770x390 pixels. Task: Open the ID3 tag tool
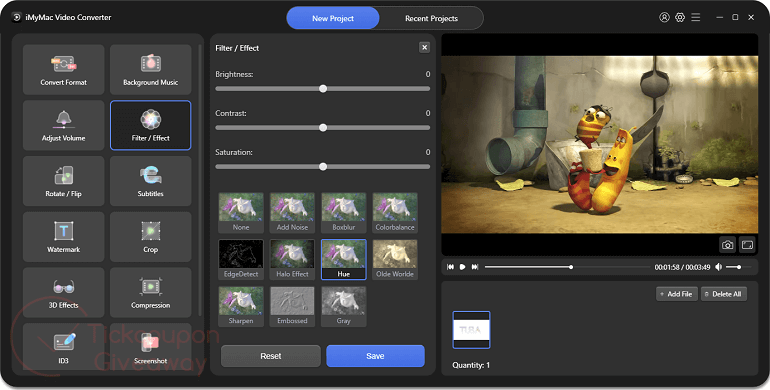63,347
